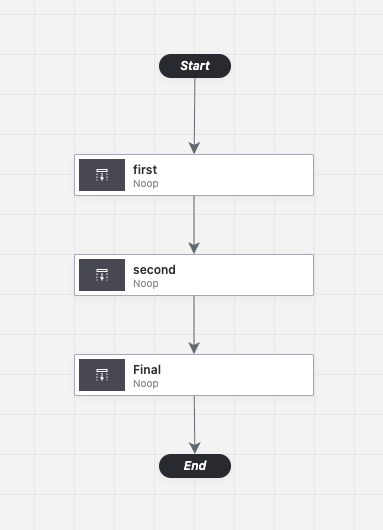Click the arrowhead entering the second step

click(194, 248)
